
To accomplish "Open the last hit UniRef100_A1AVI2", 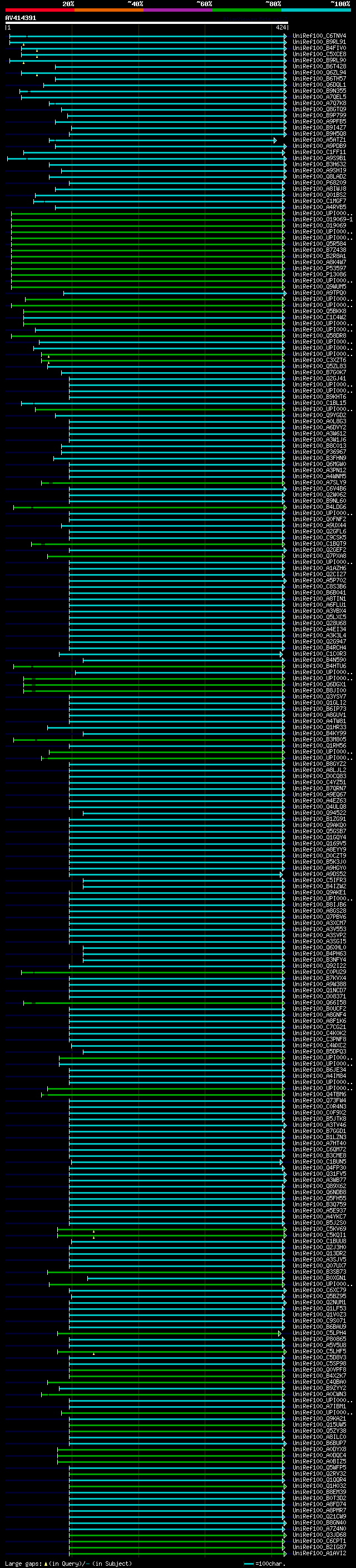I will pos(319,1554).
